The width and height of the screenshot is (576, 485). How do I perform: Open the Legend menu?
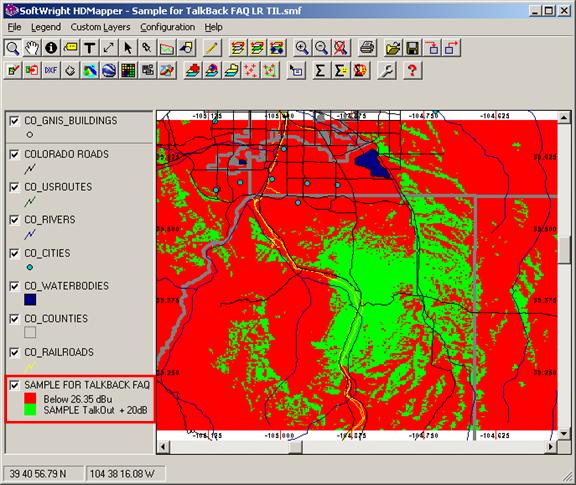[46, 27]
